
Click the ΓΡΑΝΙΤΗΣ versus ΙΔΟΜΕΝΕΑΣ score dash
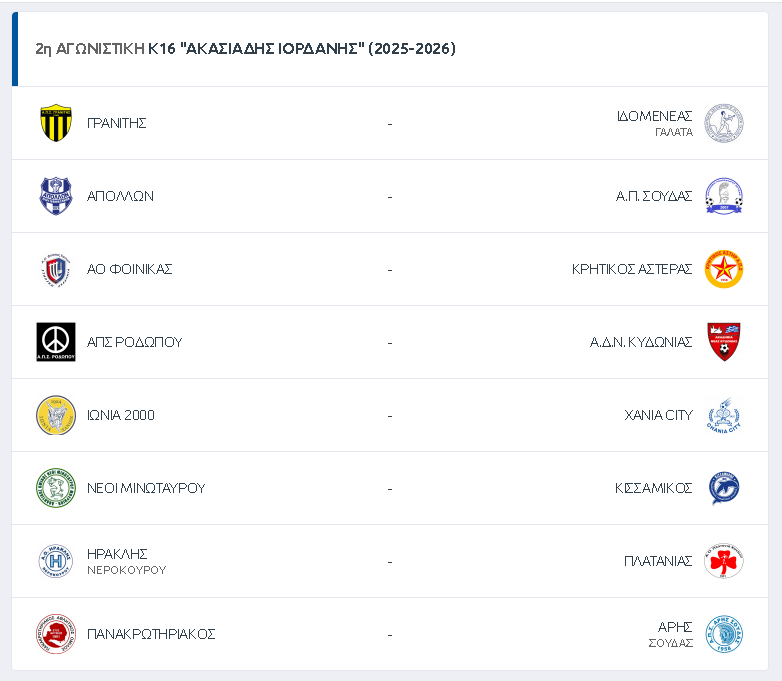pyautogui.click(x=390, y=123)
